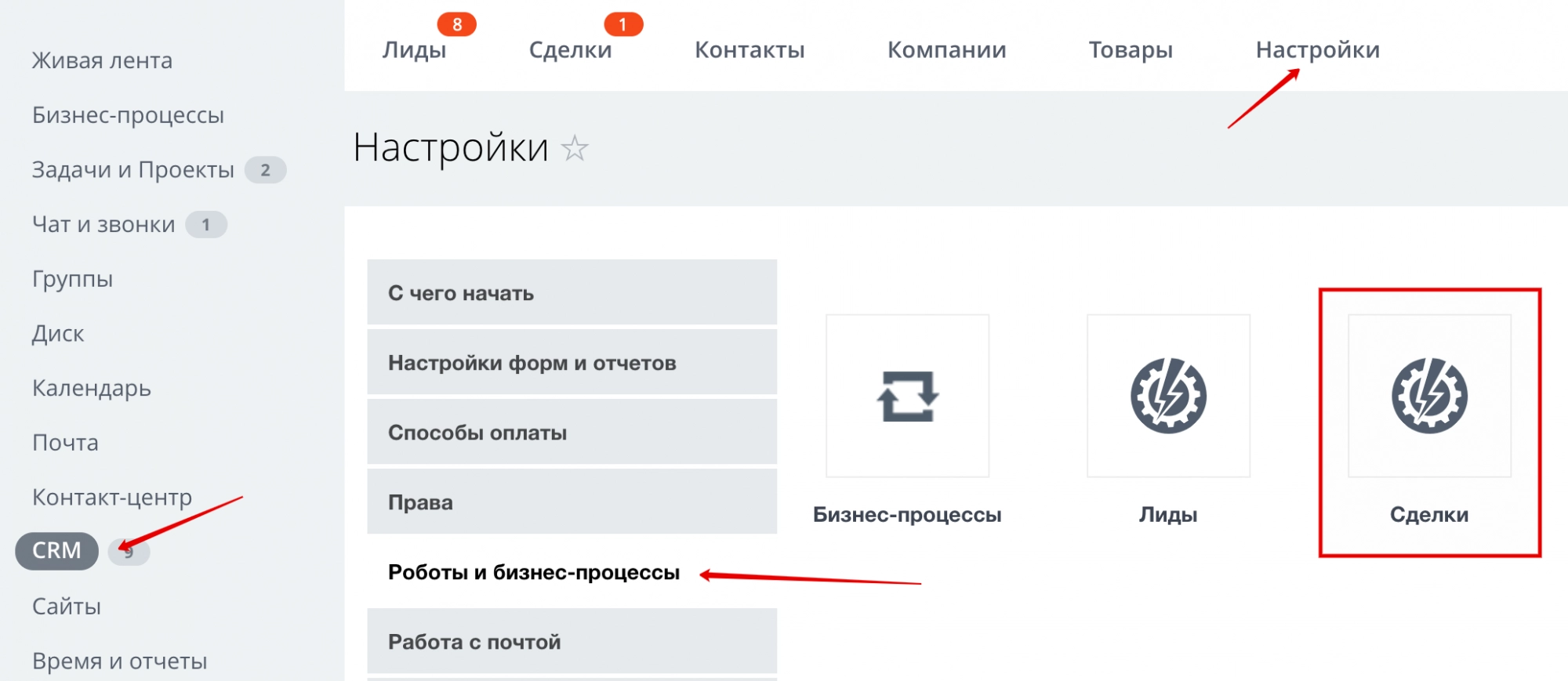The height and width of the screenshot is (681, 1568).
Task: Open the Товары tab
Action: point(1131,50)
